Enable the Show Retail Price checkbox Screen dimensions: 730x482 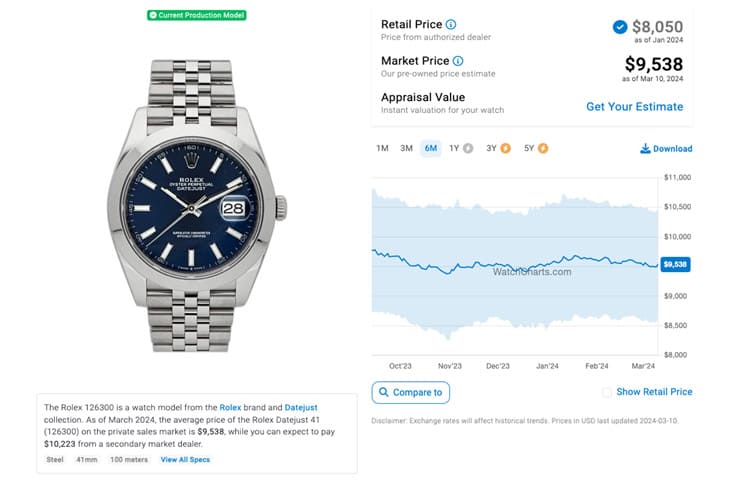[x=607, y=392]
